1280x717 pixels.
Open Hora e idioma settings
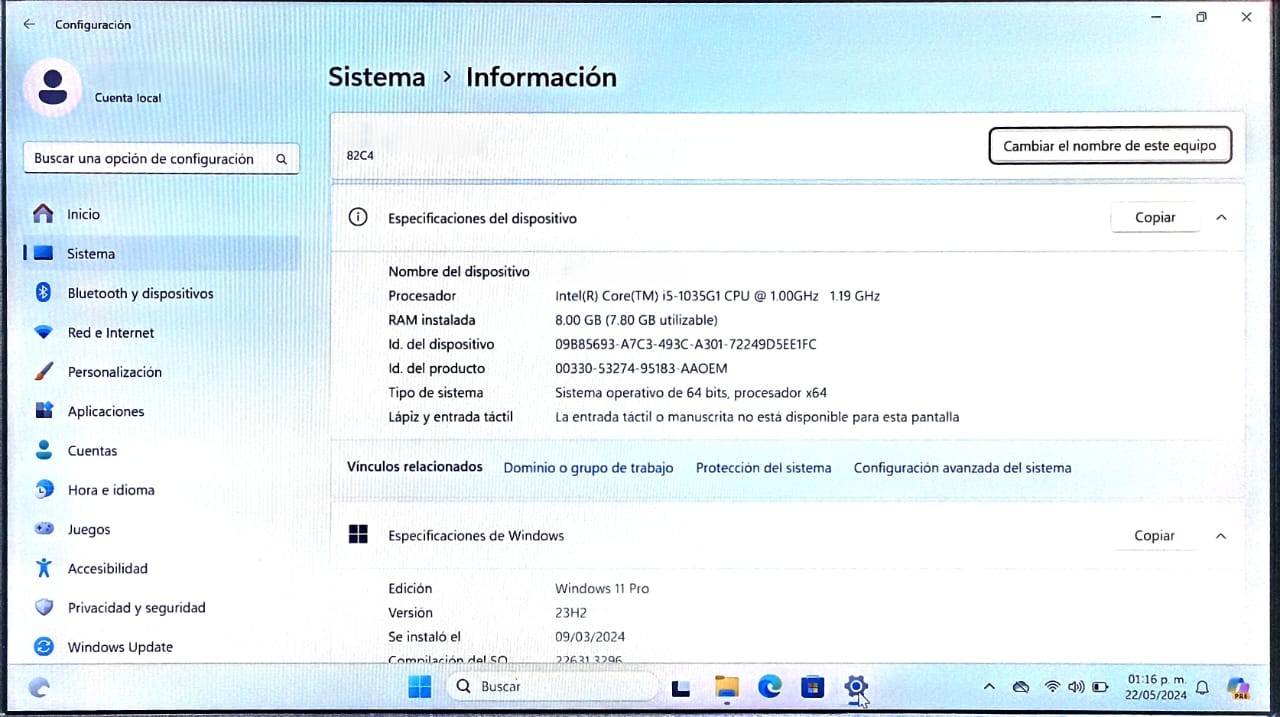(160, 490)
